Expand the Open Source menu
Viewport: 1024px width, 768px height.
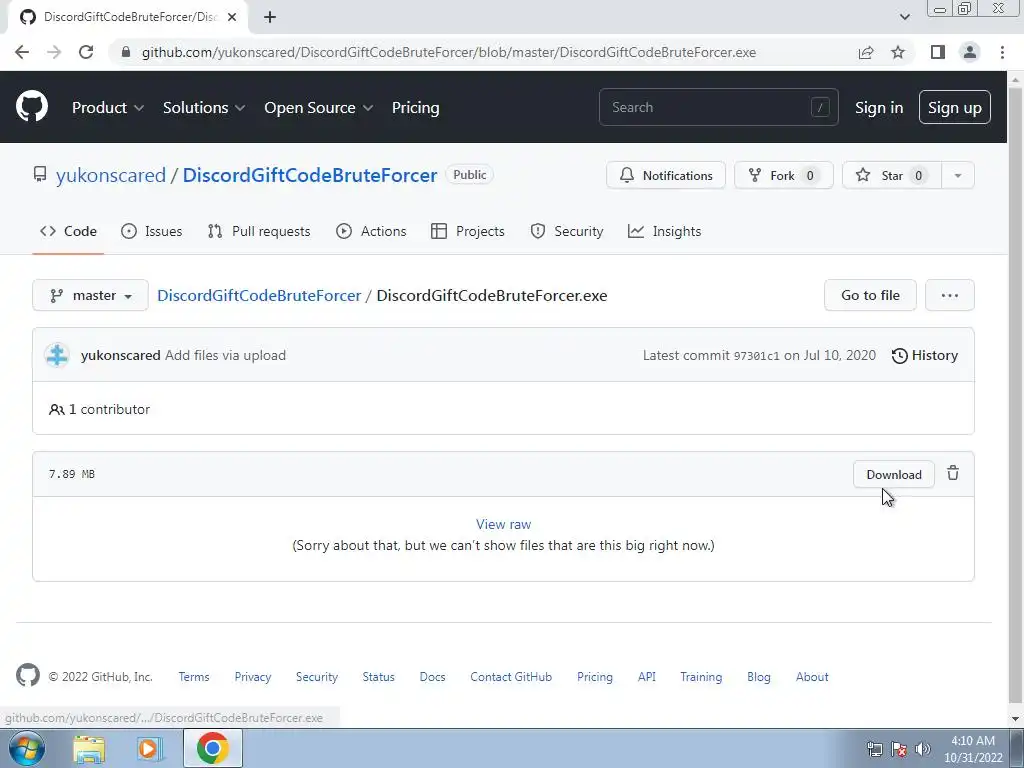click(x=319, y=108)
